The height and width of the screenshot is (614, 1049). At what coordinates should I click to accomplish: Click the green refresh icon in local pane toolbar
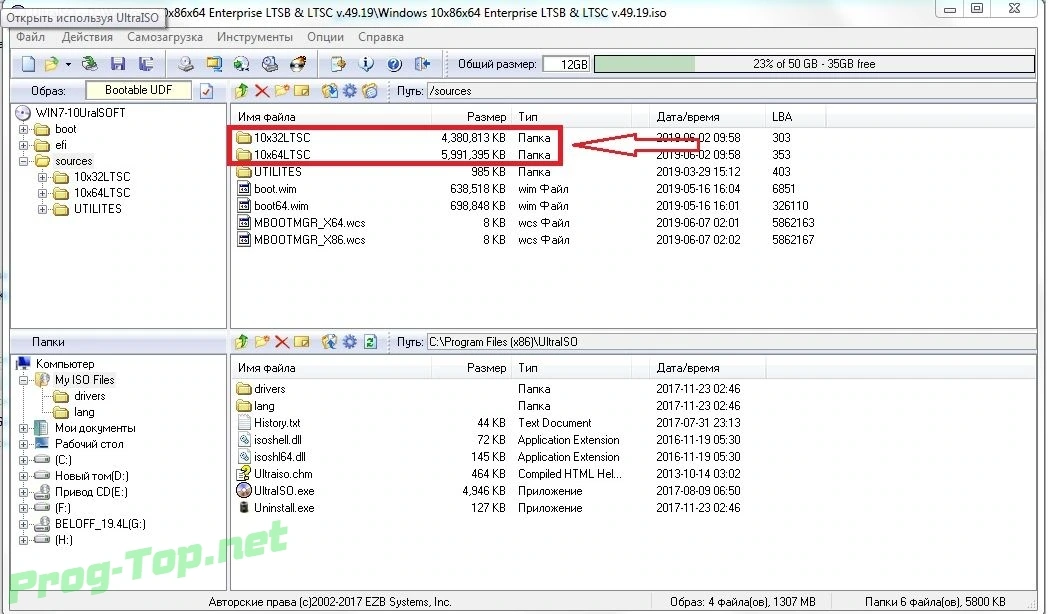pos(371,342)
